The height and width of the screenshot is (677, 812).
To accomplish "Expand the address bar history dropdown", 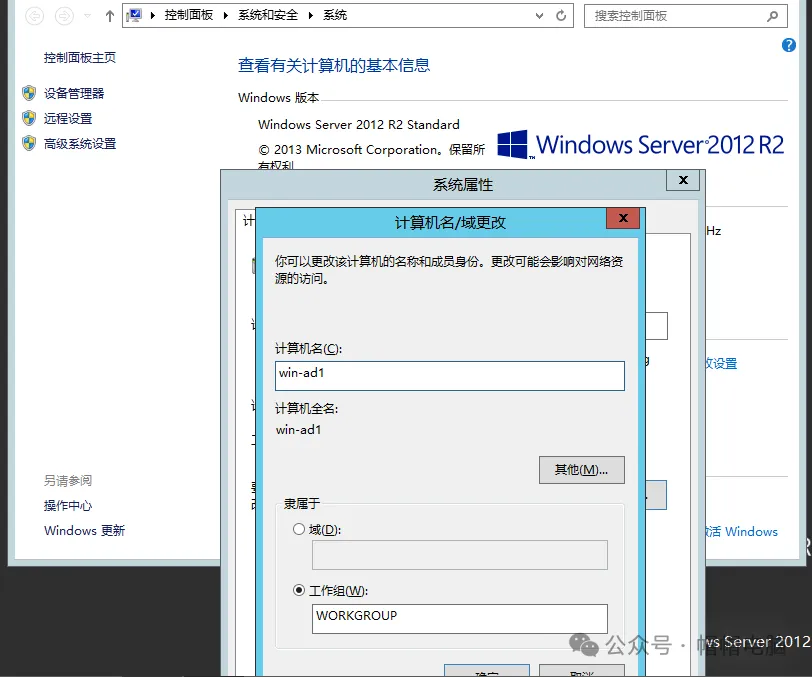I will coord(541,16).
